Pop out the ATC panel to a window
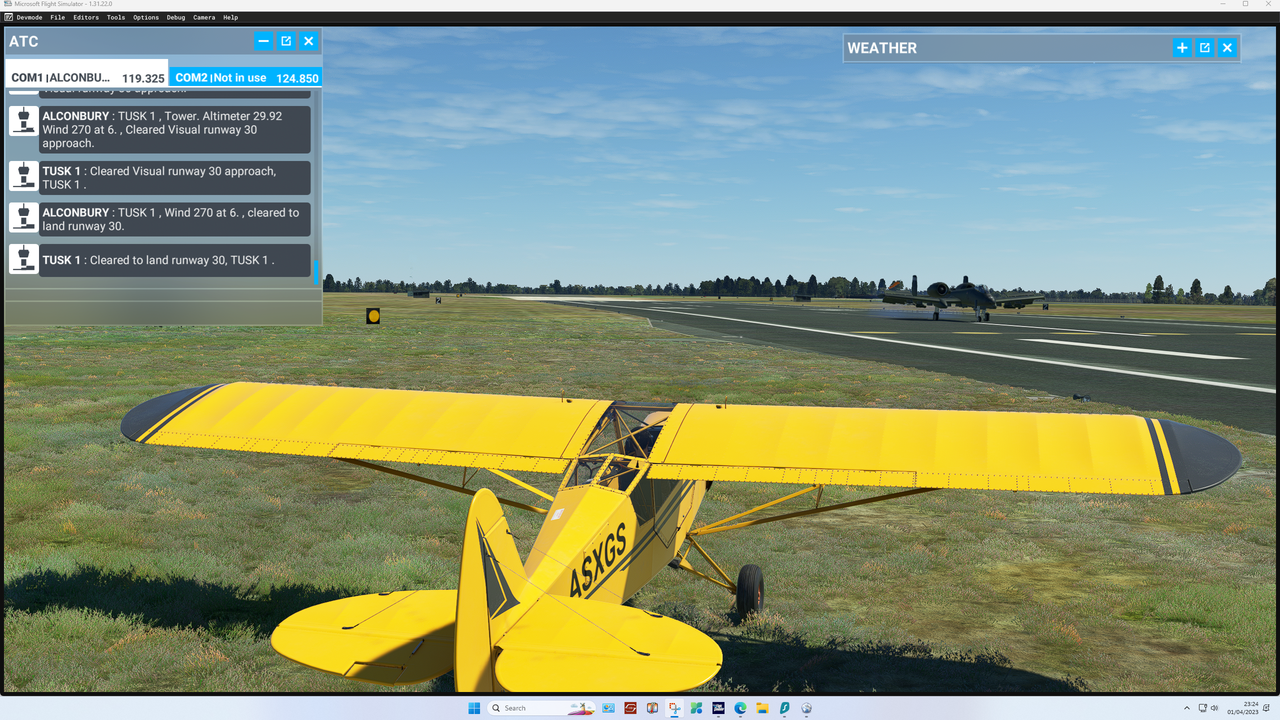The width and height of the screenshot is (1280, 720). [286, 41]
